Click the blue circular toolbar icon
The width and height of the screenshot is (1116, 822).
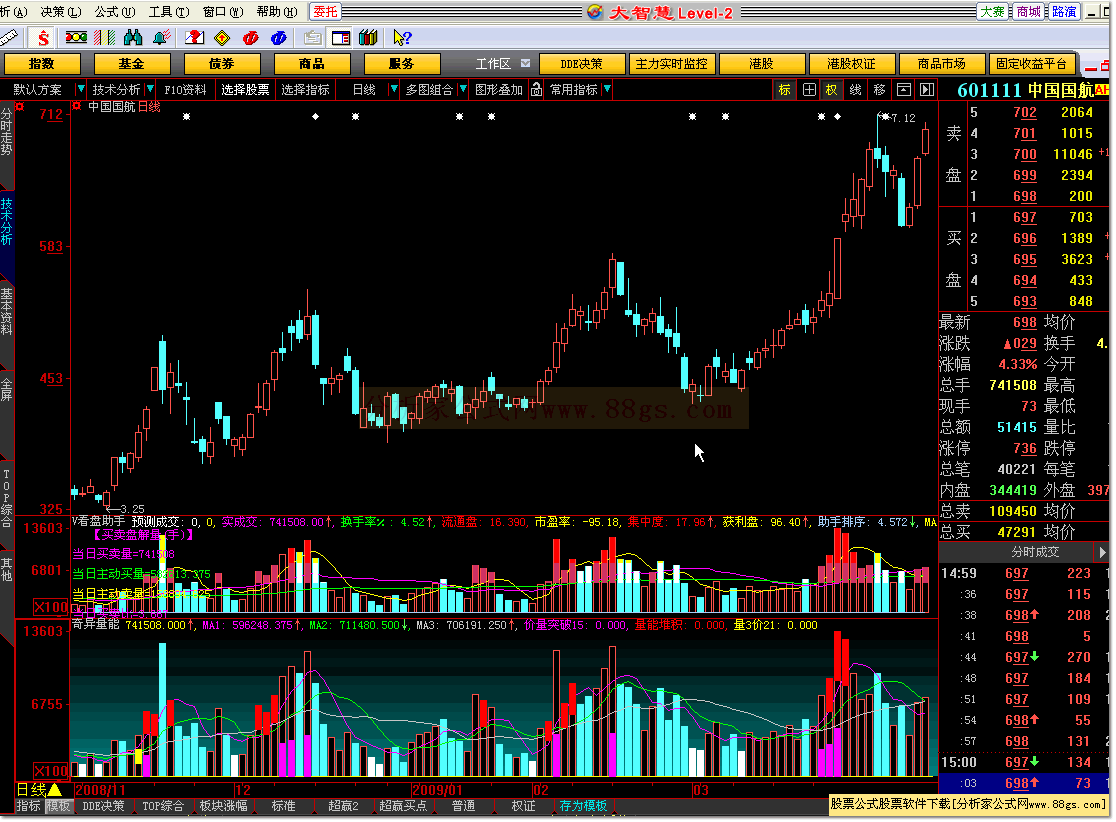click(x=279, y=38)
